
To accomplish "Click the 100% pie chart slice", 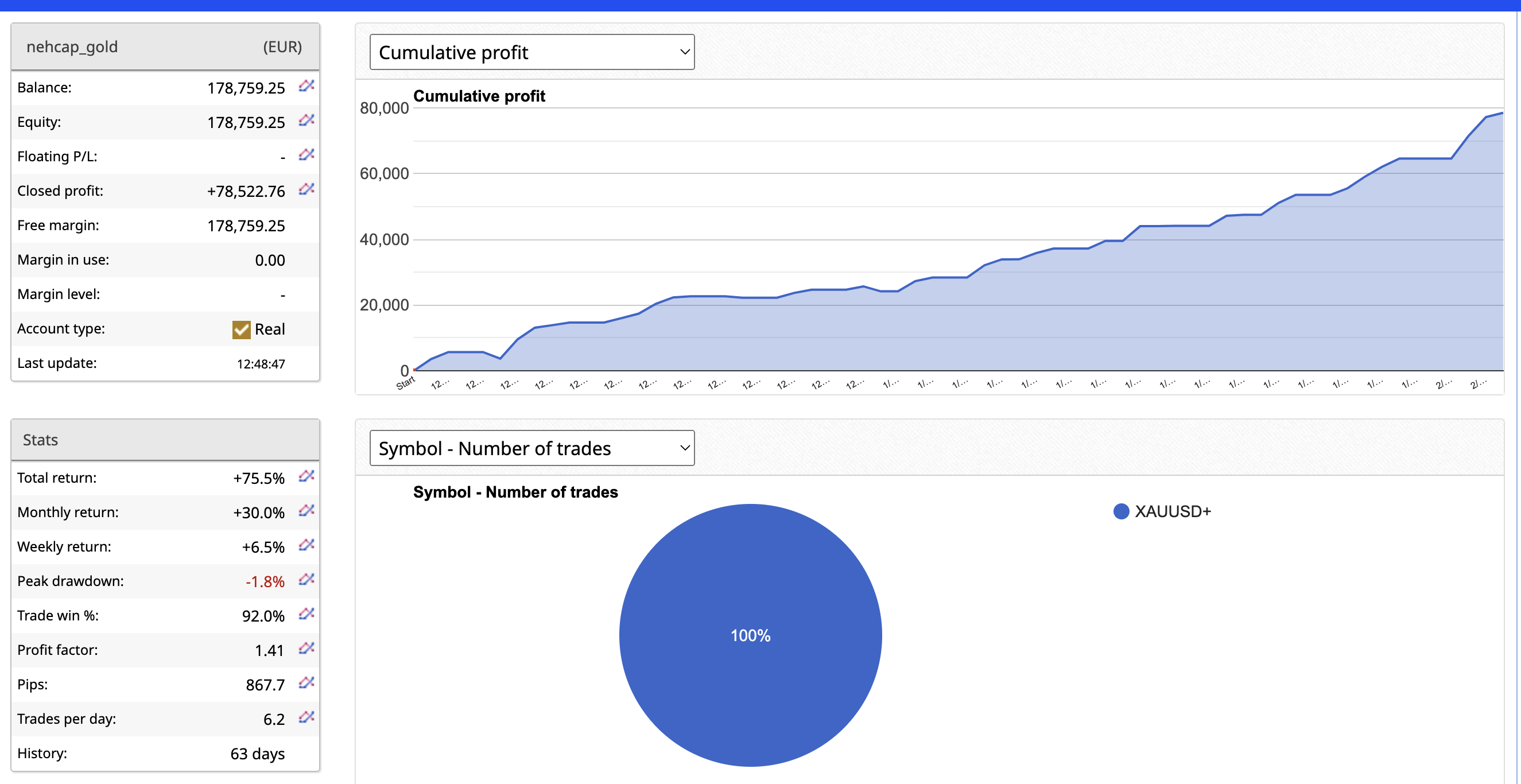I will [750, 635].
